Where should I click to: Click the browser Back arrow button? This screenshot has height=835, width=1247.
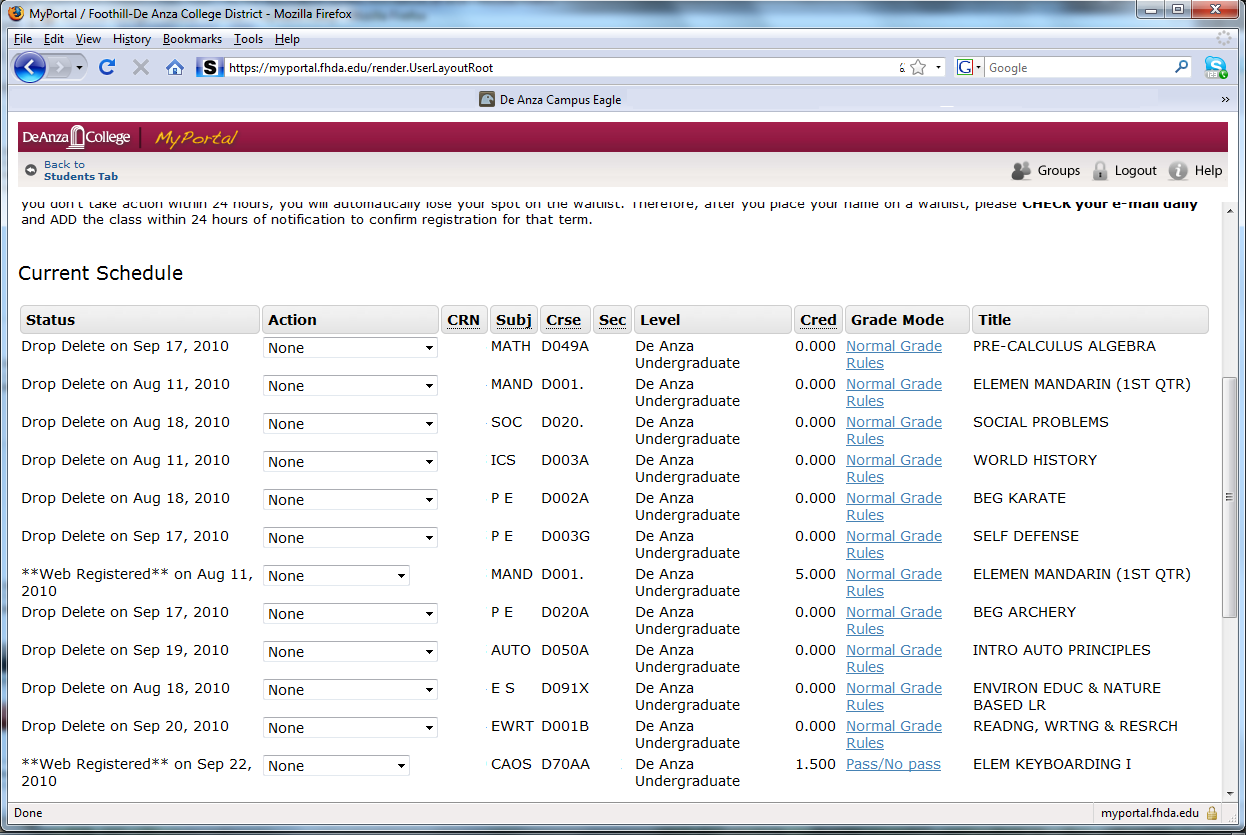(30, 67)
